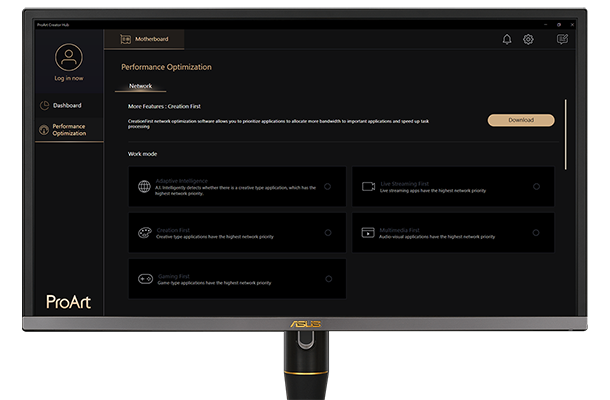Screen dimensions: 610x400
Task: Click the feedback note icon
Action: pos(562,39)
